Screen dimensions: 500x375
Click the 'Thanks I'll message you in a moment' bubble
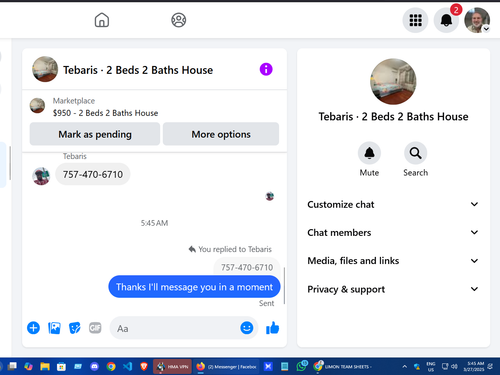[194, 287]
